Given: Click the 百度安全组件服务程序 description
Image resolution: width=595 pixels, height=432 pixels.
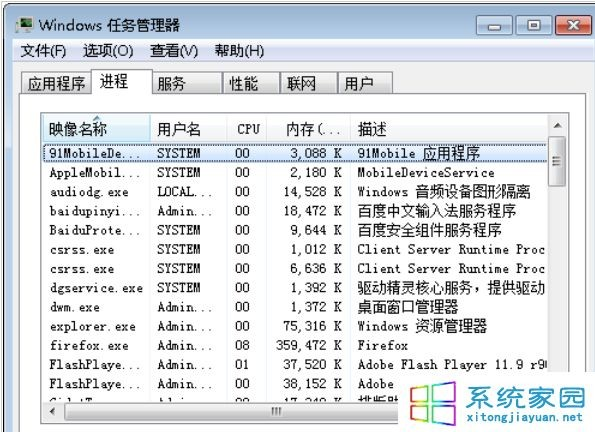Looking at the screenshot, I should [x=430, y=230].
